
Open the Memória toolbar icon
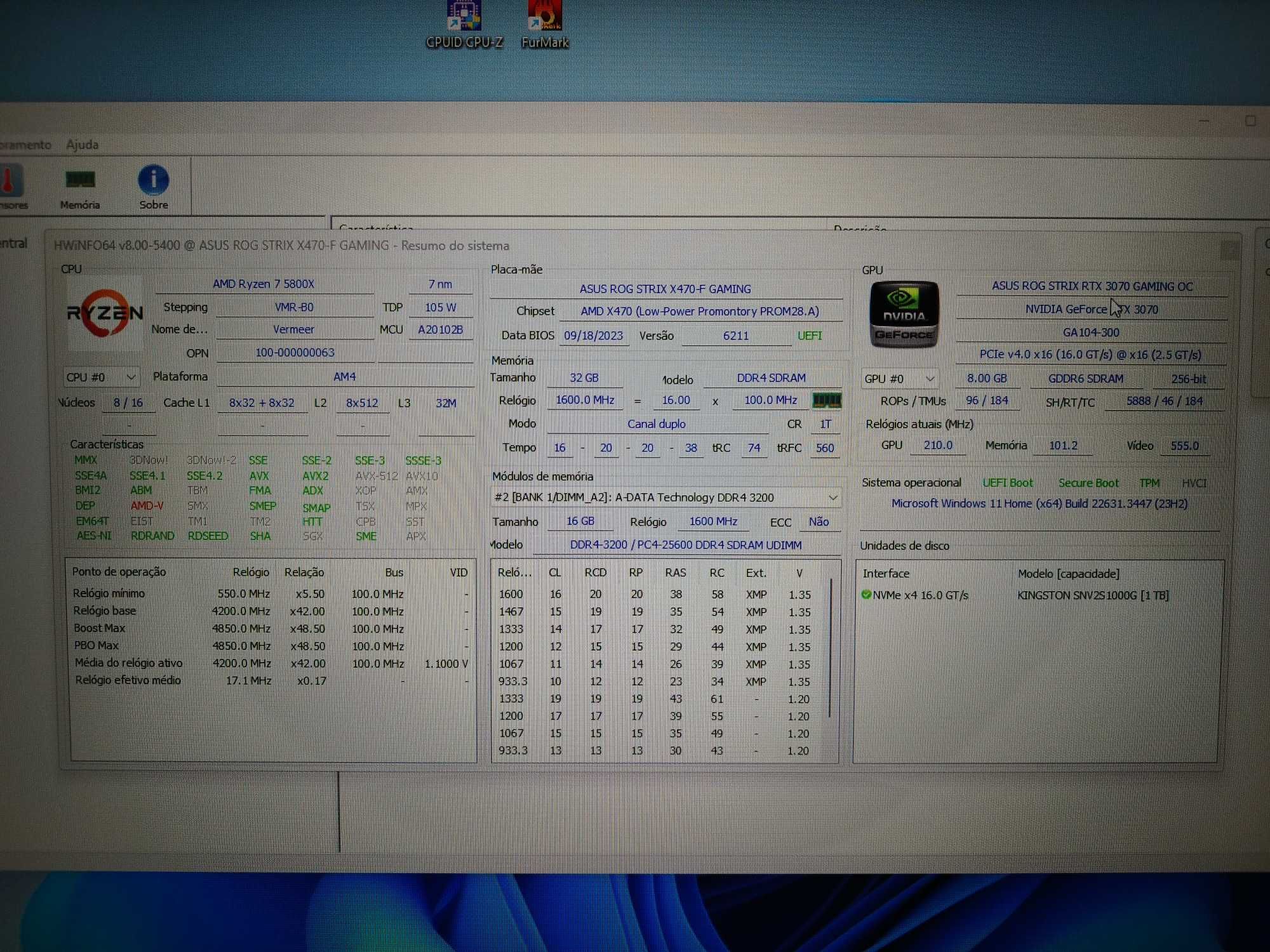pyautogui.click(x=80, y=188)
